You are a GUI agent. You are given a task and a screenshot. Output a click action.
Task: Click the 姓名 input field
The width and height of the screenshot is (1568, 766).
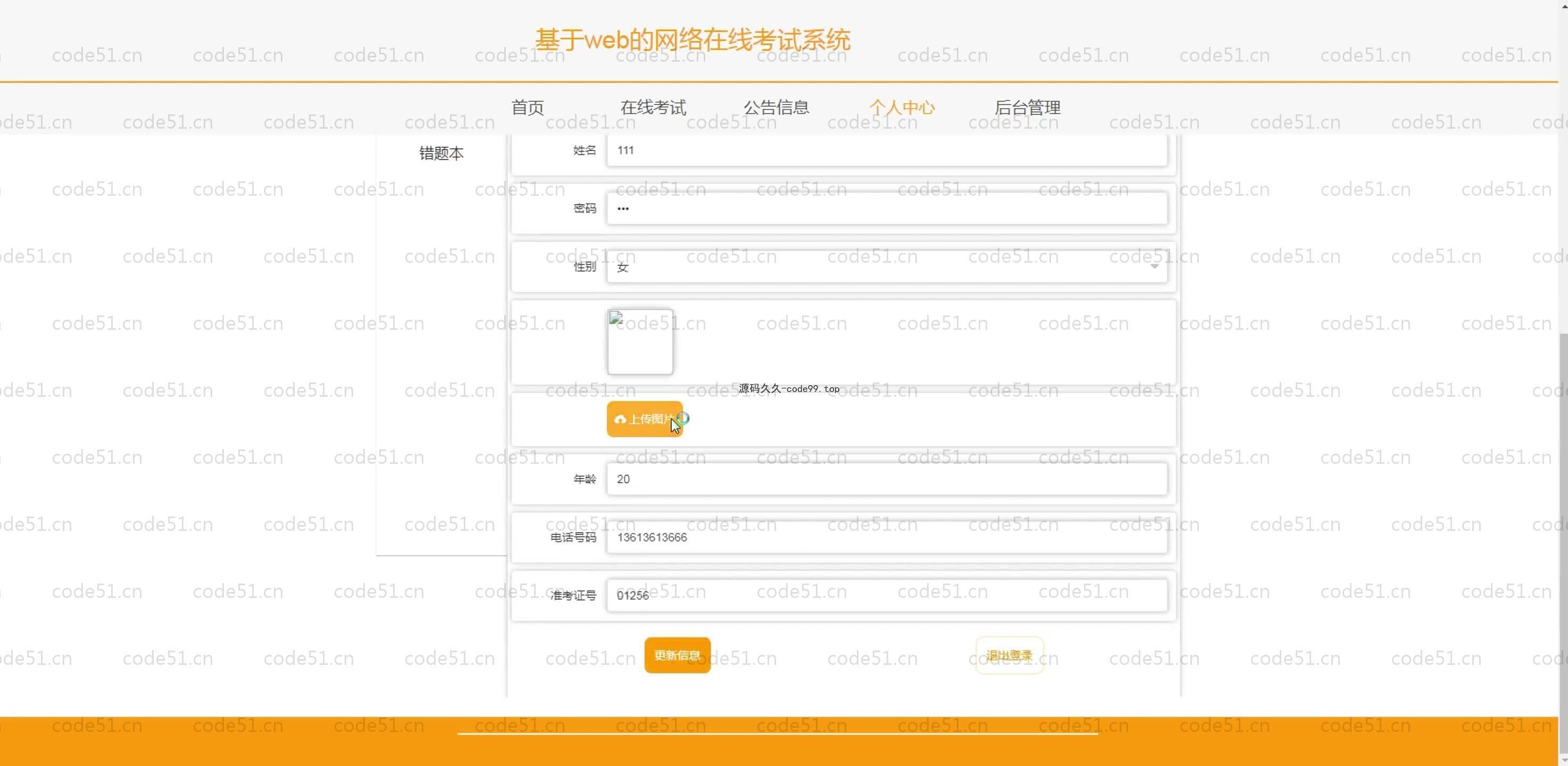click(887, 151)
